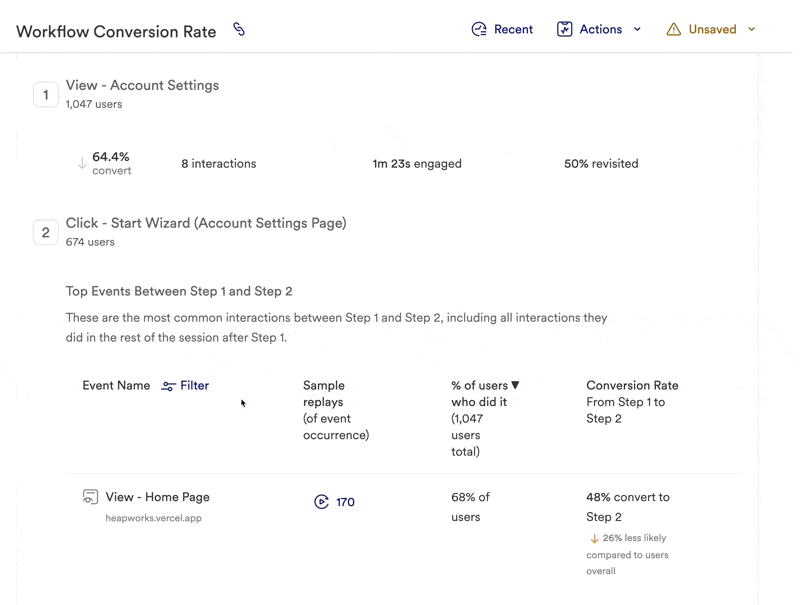Copy link icon beside Workflow Conversion Rate title
This screenshot has height=605, width=800.
pos(239,29)
